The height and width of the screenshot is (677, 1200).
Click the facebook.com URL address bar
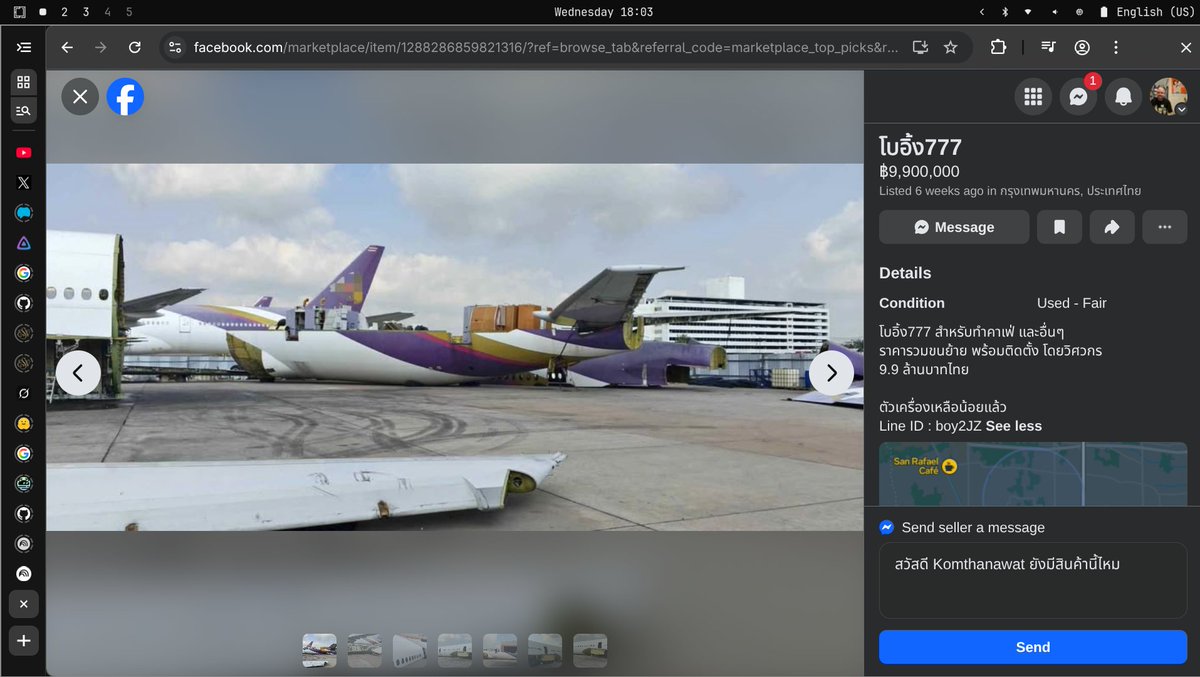tap(545, 47)
